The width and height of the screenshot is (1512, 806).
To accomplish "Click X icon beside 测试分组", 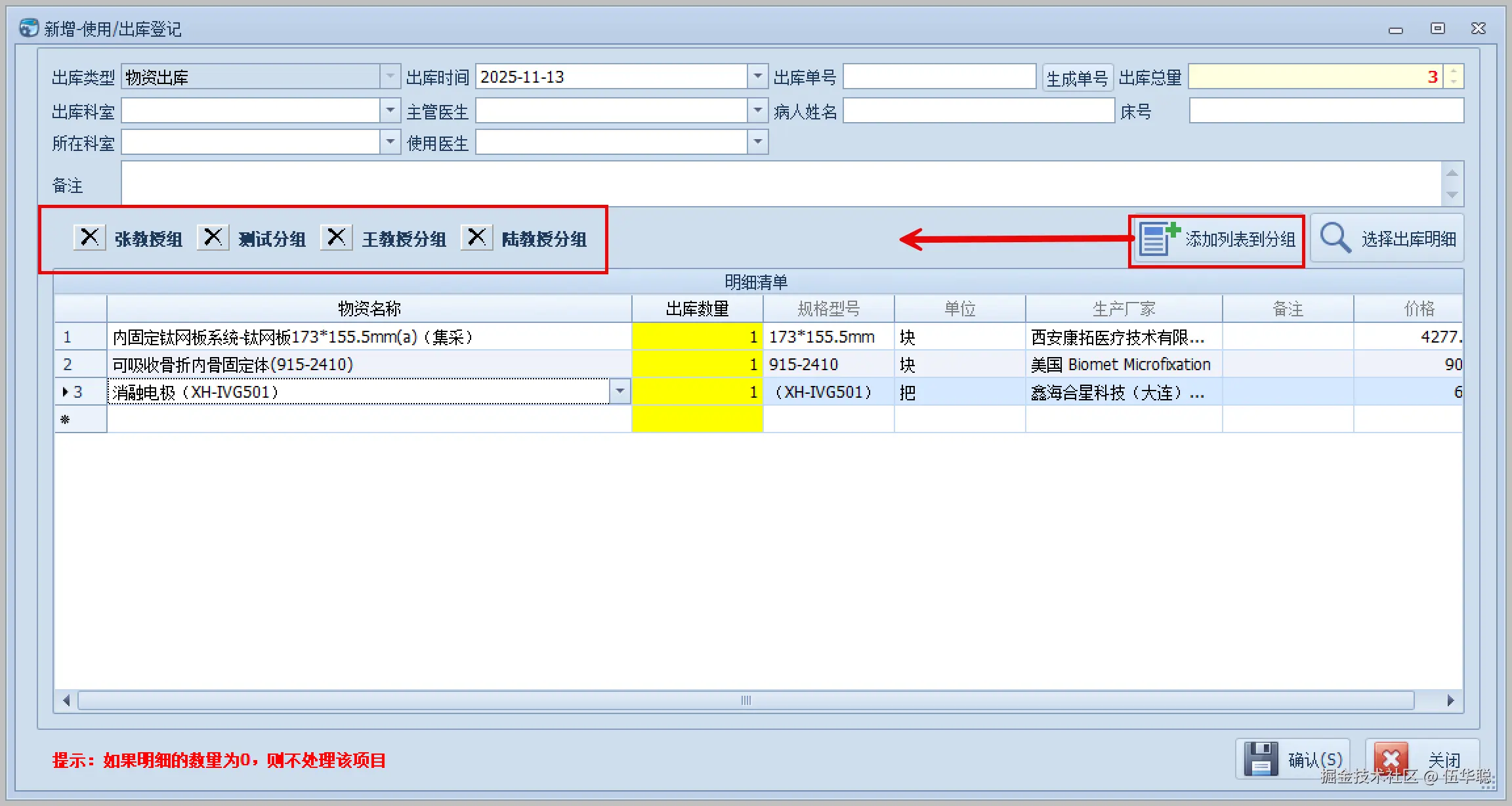I will point(213,237).
